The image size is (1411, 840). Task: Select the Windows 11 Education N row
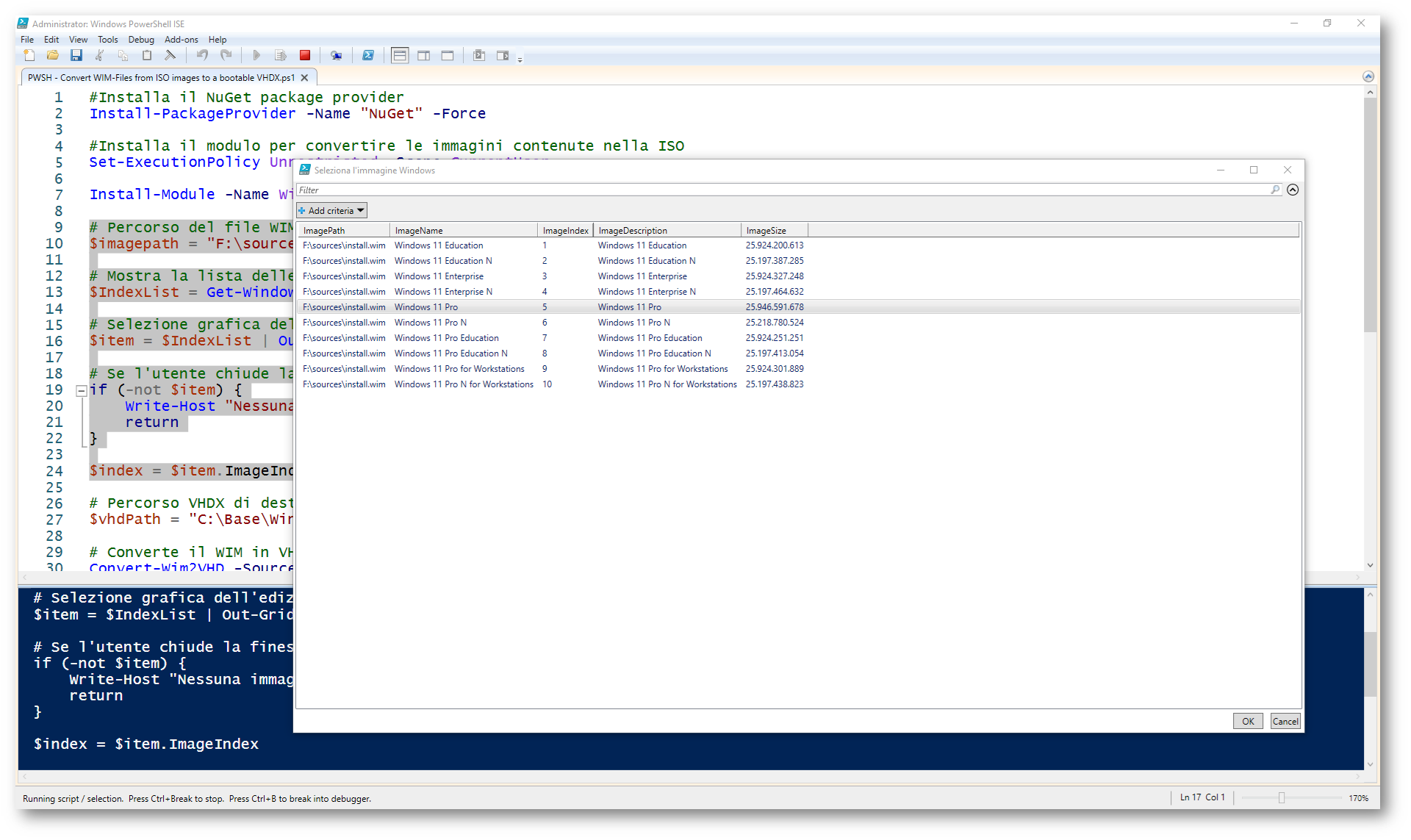tap(799, 261)
